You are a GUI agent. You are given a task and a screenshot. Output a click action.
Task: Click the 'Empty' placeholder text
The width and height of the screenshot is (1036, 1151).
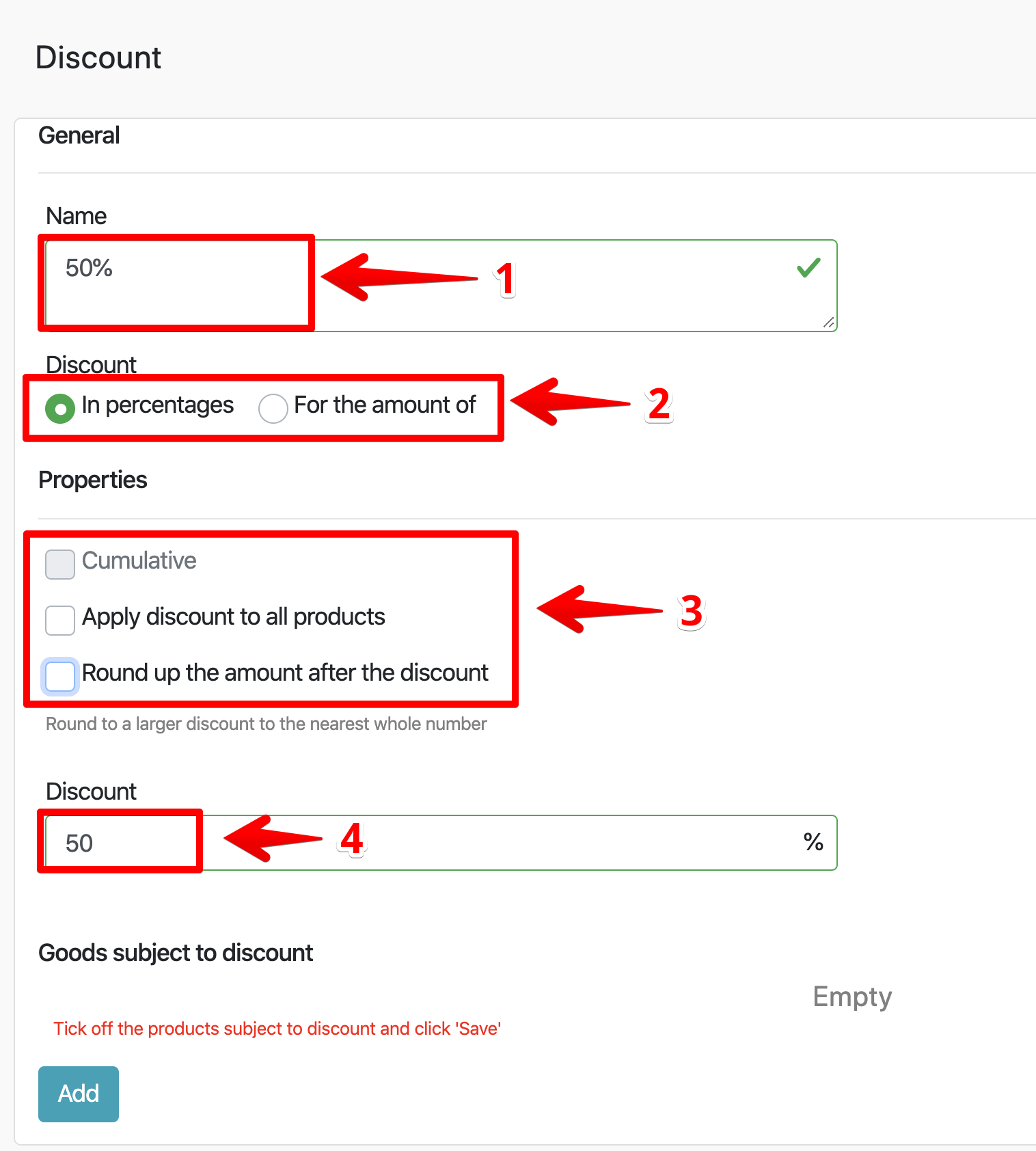pos(852,997)
